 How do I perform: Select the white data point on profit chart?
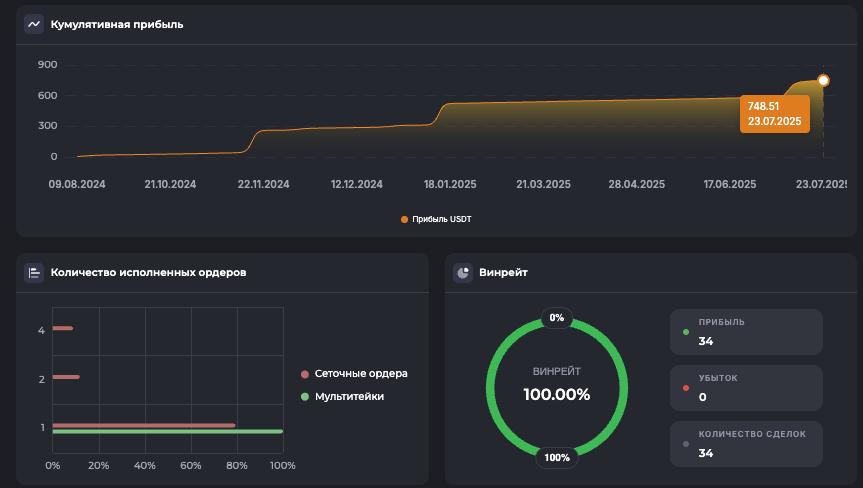[823, 80]
